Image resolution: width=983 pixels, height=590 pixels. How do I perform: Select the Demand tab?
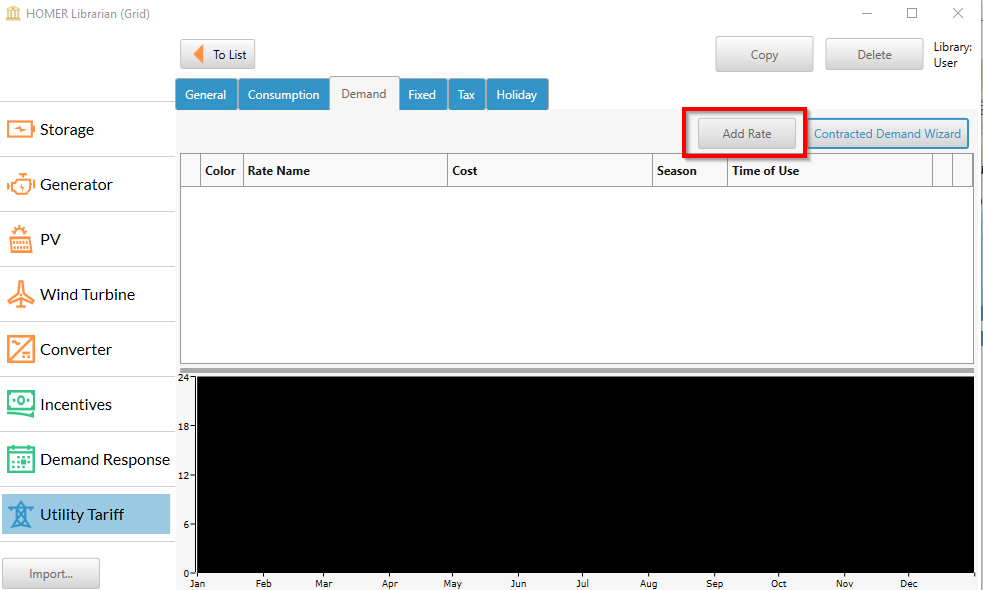[364, 93]
